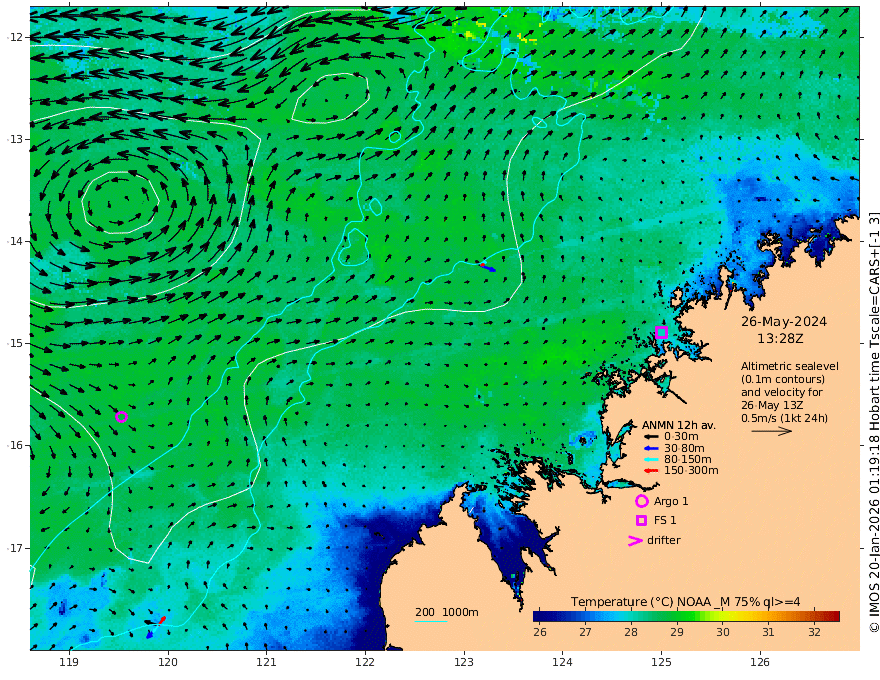Click the vertical IMOS copyright text
880x680 pixels.
point(873,422)
